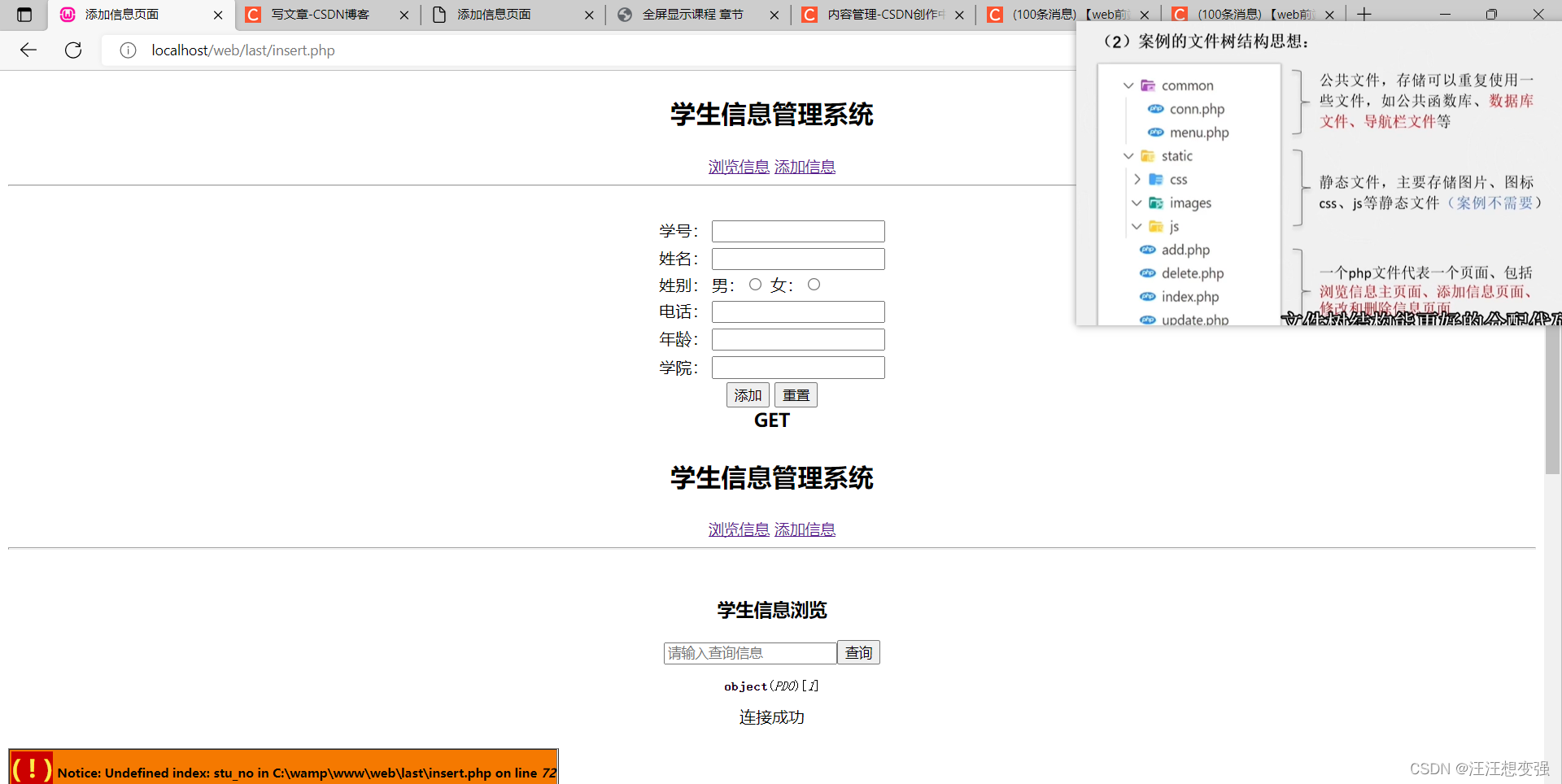The image size is (1562, 784).
Task: Click the 查询 button under 学生信息浏览
Action: pyautogui.click(x=857, y=652)
